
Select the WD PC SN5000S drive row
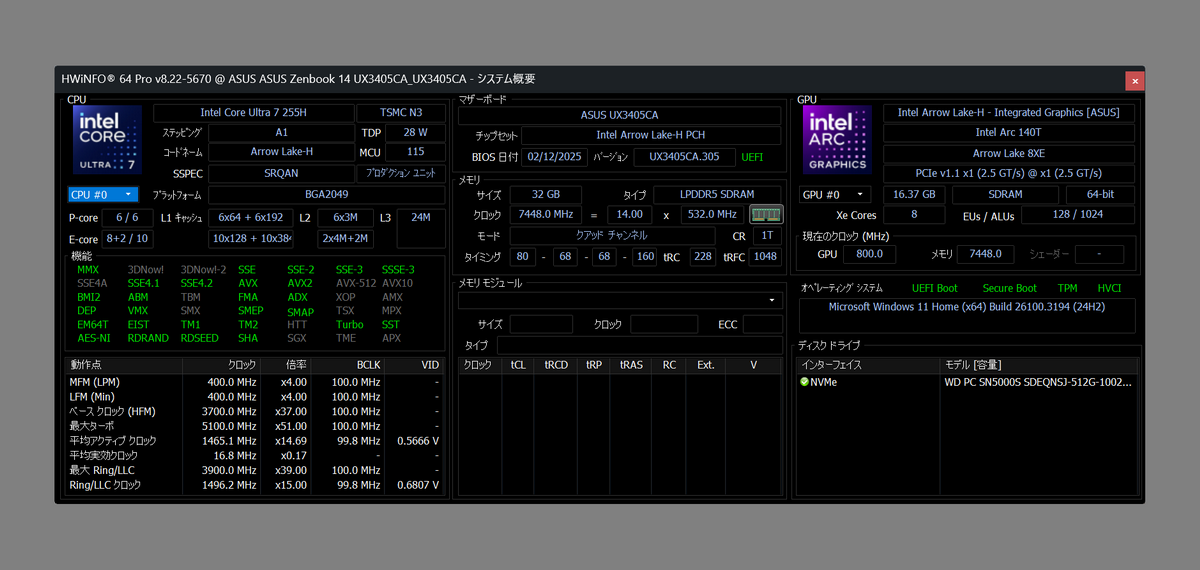pos(1037,382)
